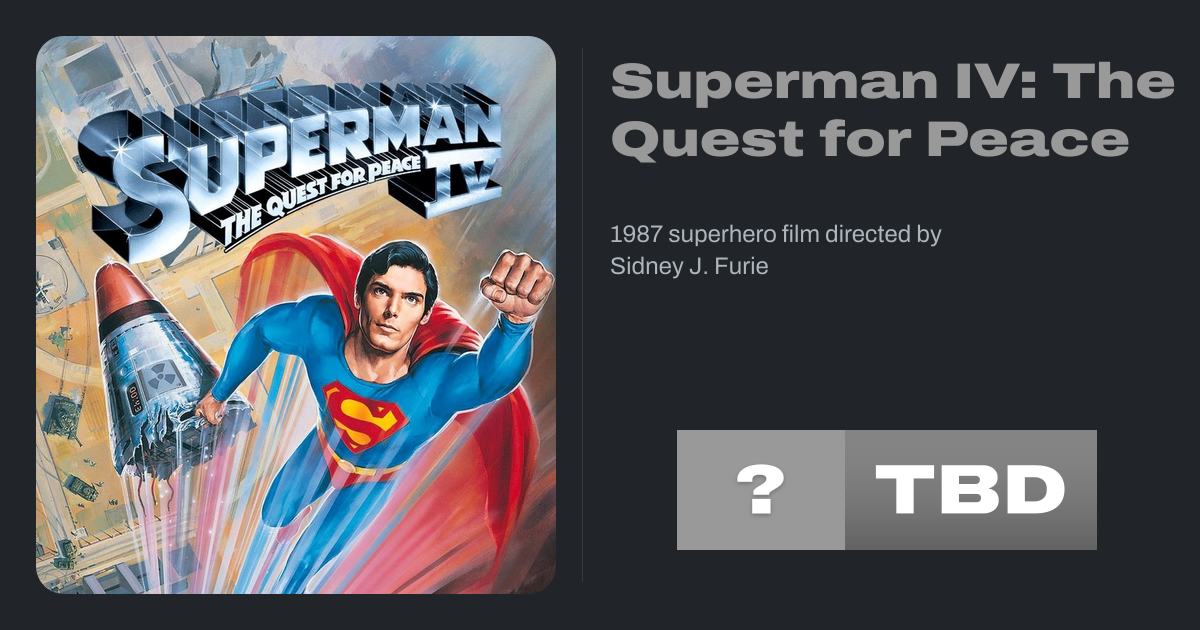Click the TBD rating badge

pyautogui.click(x=970, y=490)
